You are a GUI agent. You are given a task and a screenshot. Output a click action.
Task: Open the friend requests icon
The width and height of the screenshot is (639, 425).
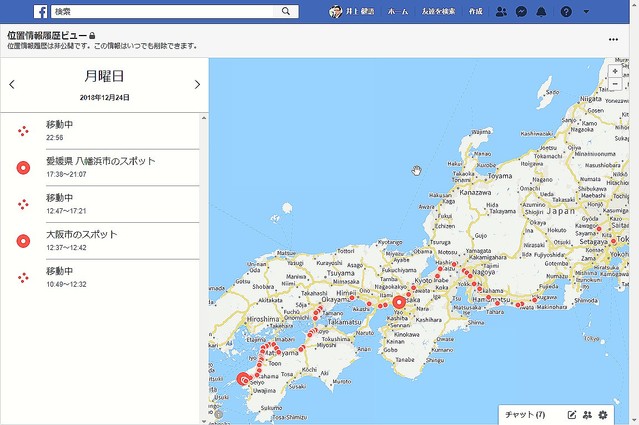[501, 11]
